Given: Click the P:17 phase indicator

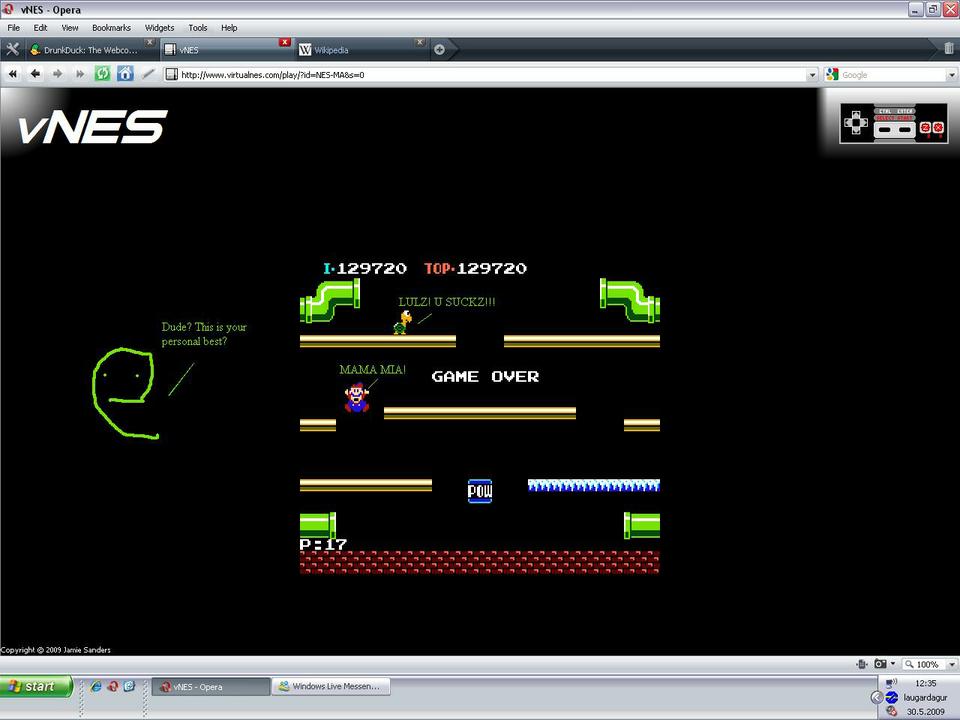Looking at the screenshot, I should click(x=323, y=544).
